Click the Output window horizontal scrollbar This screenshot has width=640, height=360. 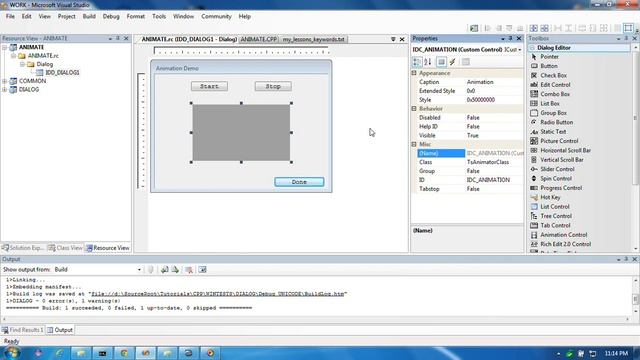pos(316,319)
